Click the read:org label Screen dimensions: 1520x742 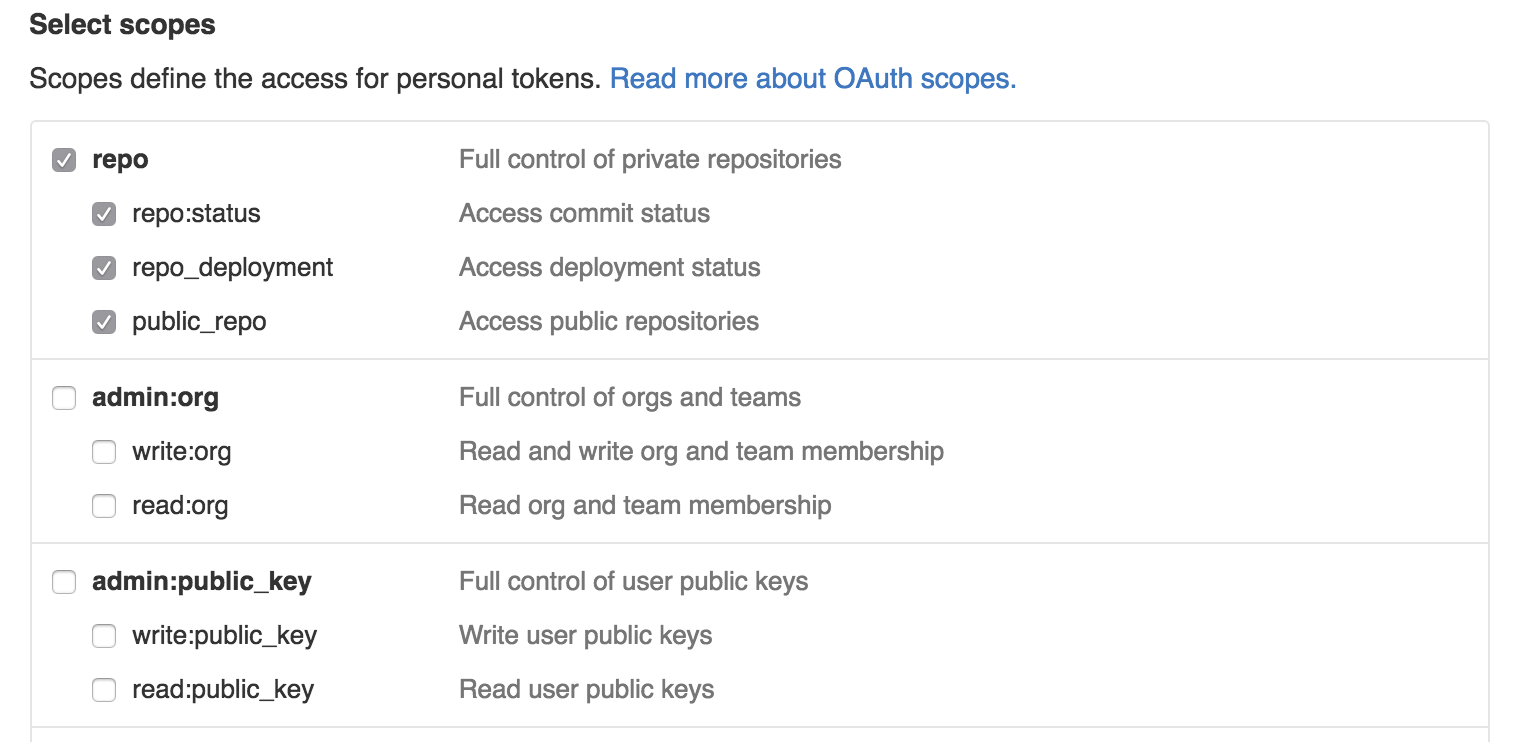tap(178, 505)
